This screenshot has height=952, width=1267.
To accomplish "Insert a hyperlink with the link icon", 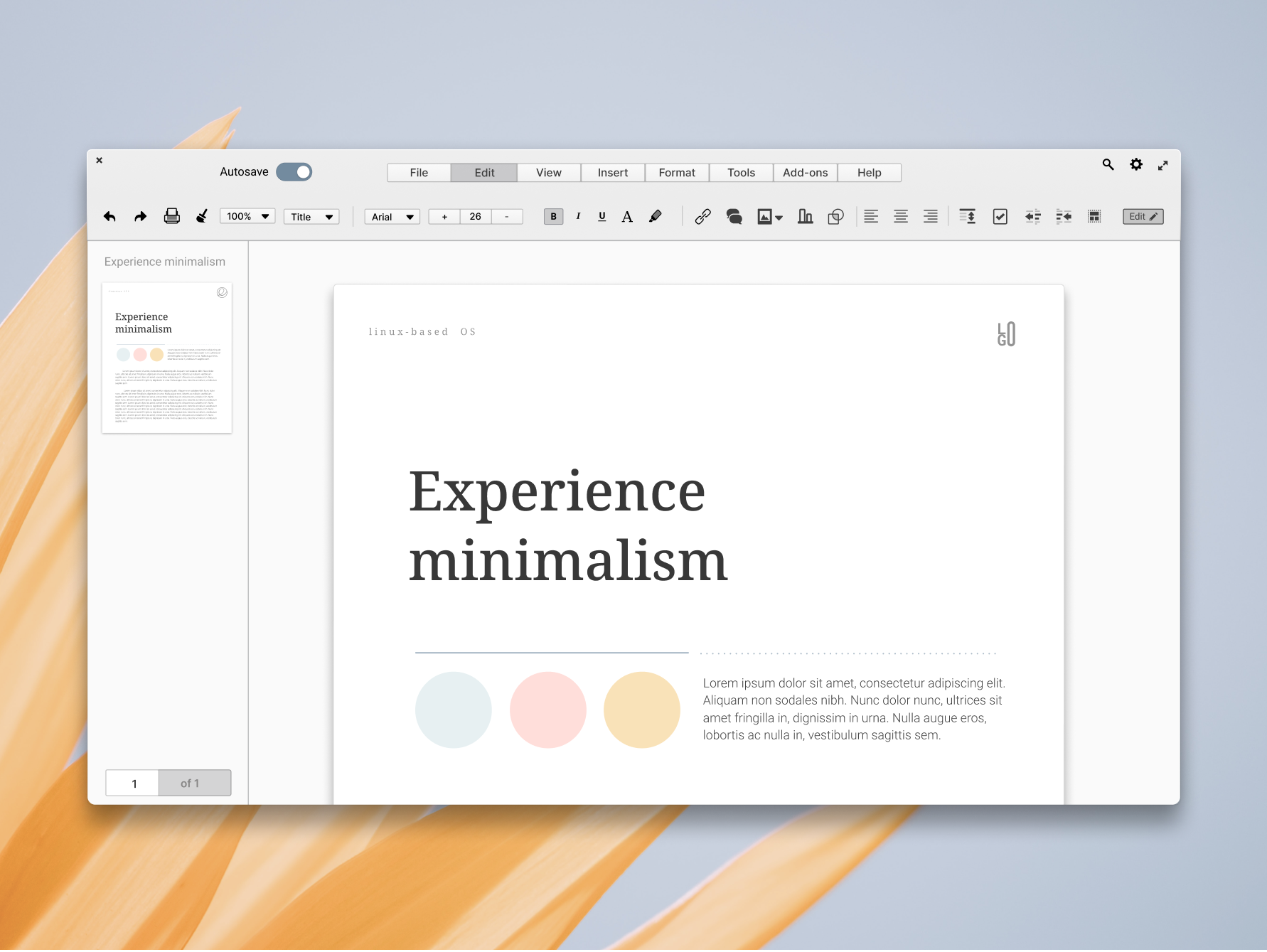I will 702,217.
